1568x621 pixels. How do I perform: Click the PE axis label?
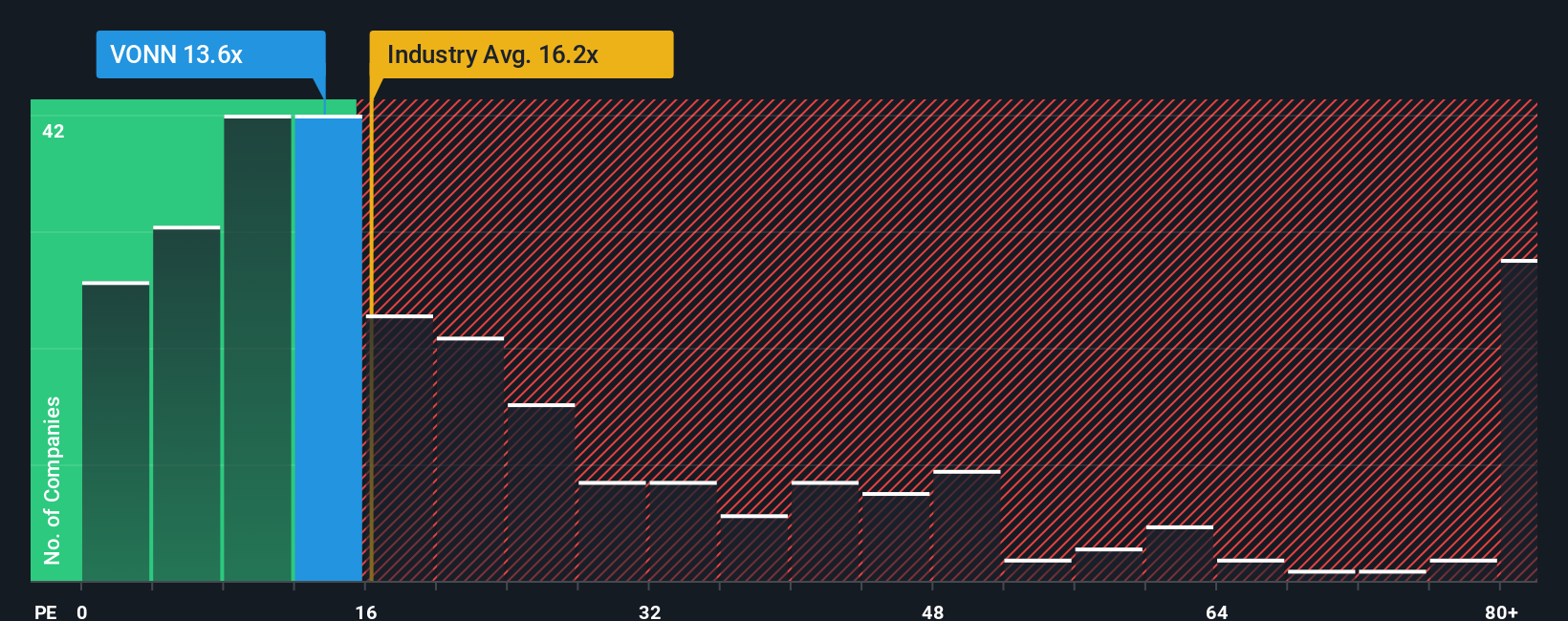(x=45, y=612)
